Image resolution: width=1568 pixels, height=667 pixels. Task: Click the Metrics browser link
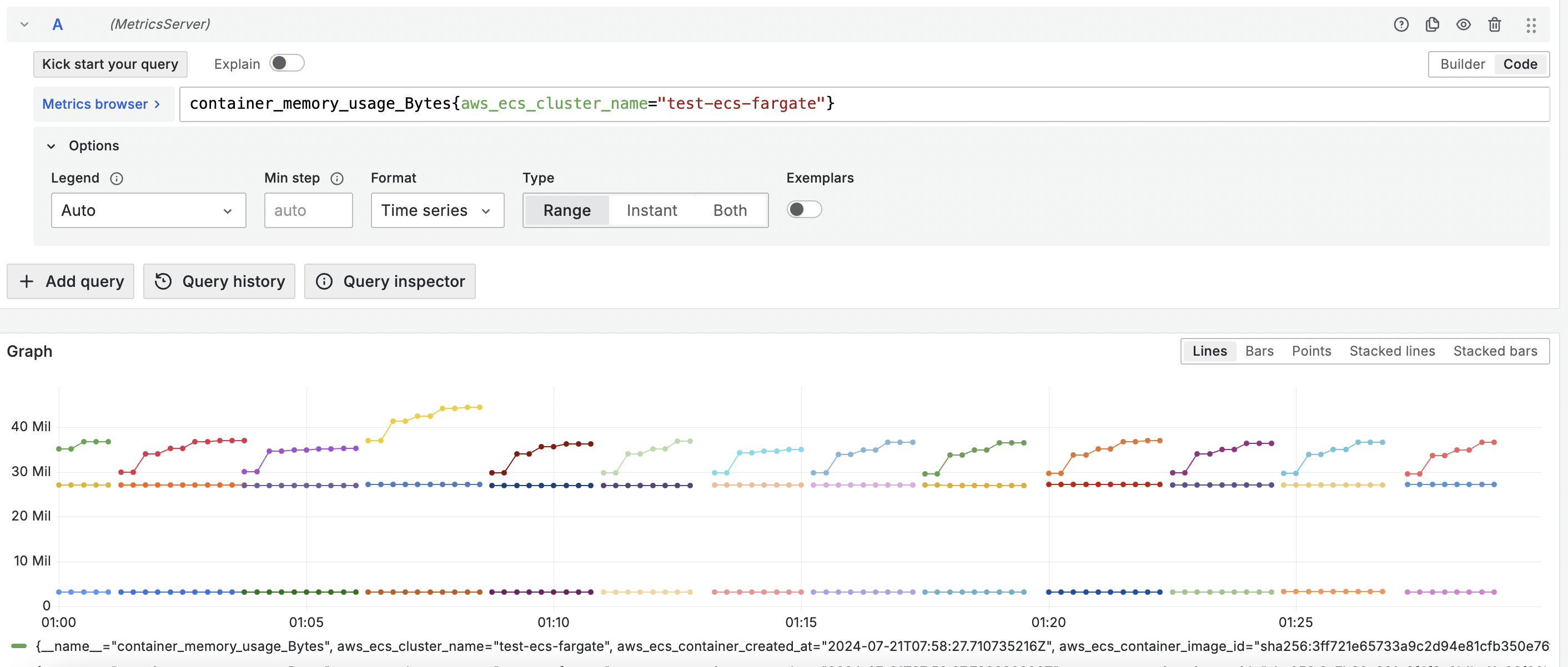pos(101,104)
